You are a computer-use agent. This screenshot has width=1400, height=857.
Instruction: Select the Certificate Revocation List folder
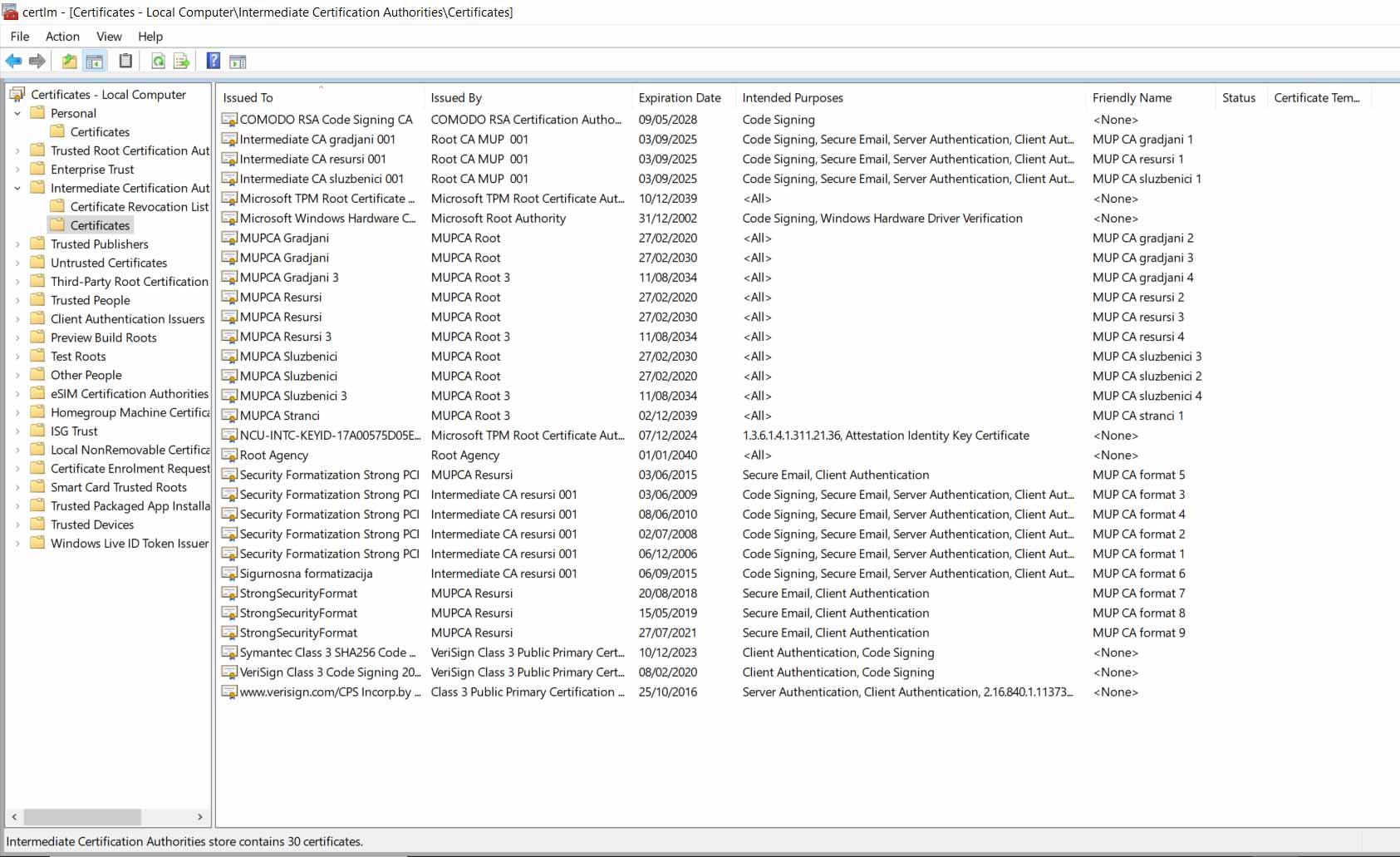point(139,207)
